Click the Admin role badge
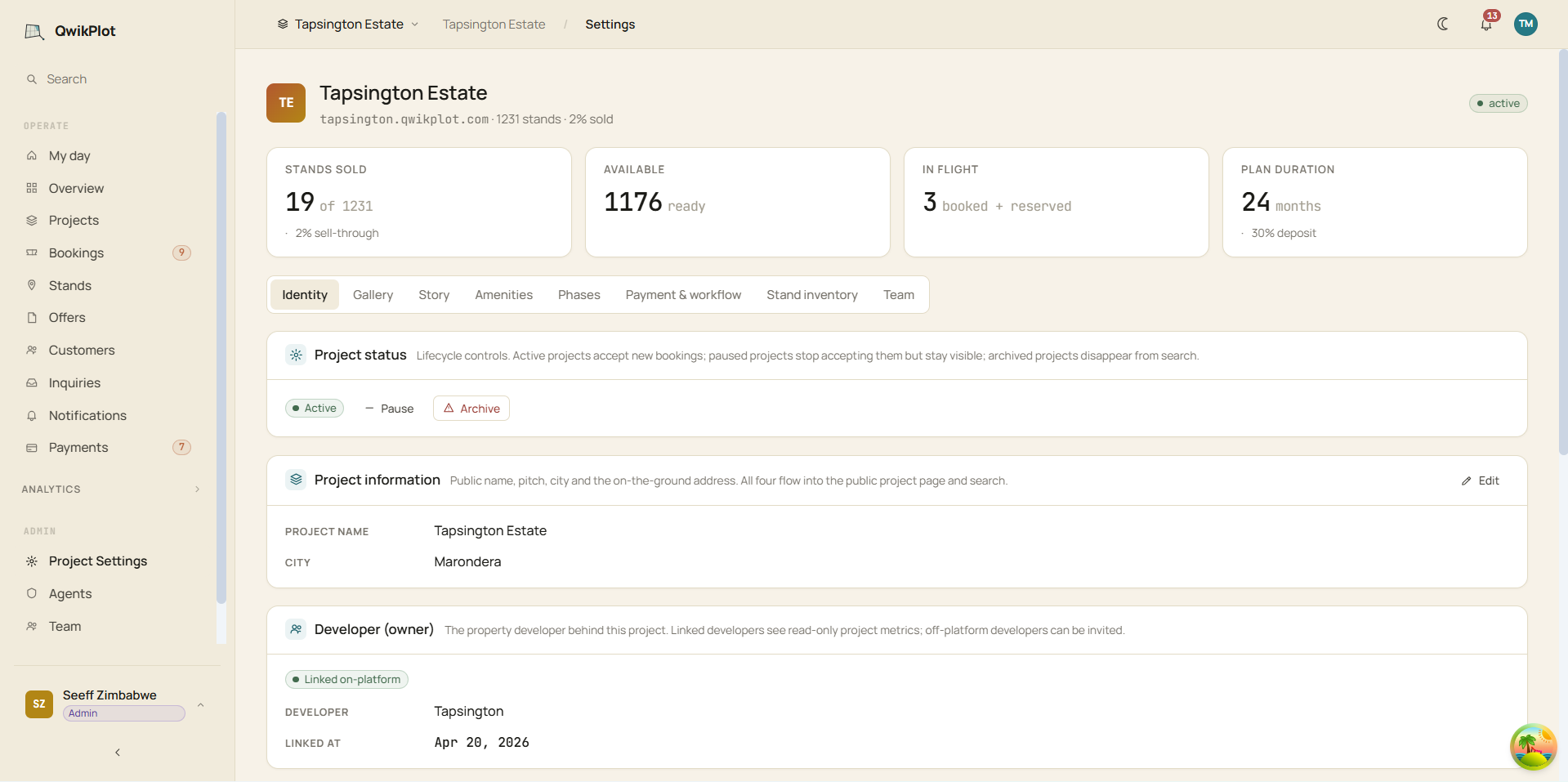The height and width of the screenshot is (782, 1568). (x=124, y=713)
